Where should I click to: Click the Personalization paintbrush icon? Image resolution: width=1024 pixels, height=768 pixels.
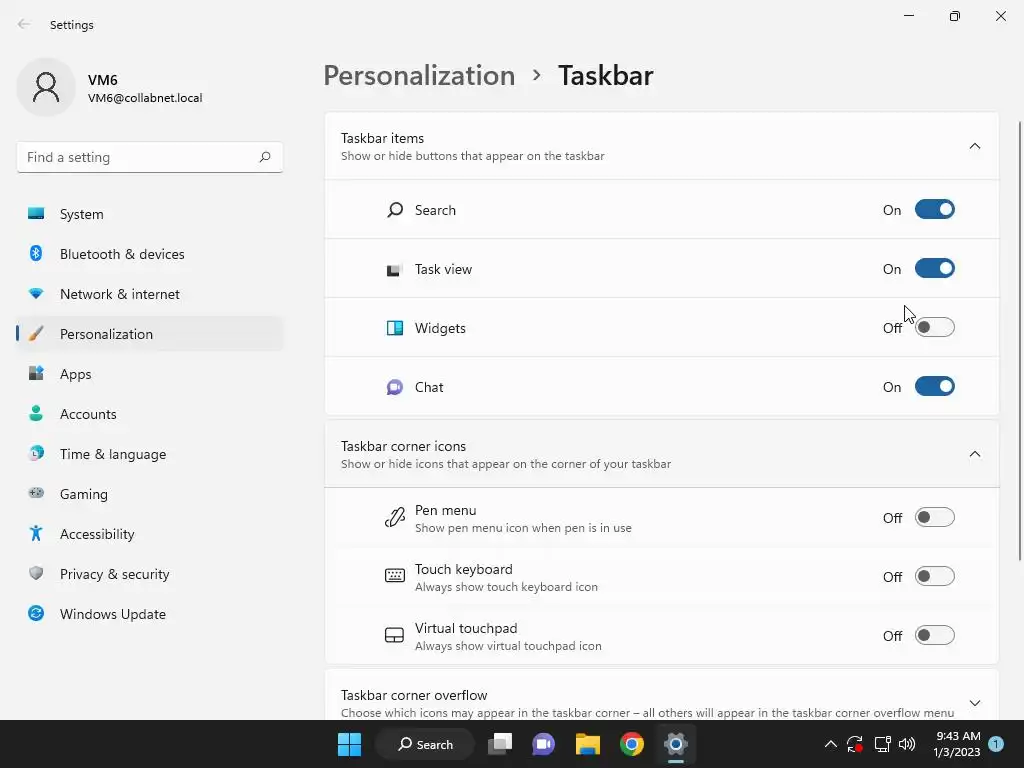pyautogui.click(x=36, y=334)
